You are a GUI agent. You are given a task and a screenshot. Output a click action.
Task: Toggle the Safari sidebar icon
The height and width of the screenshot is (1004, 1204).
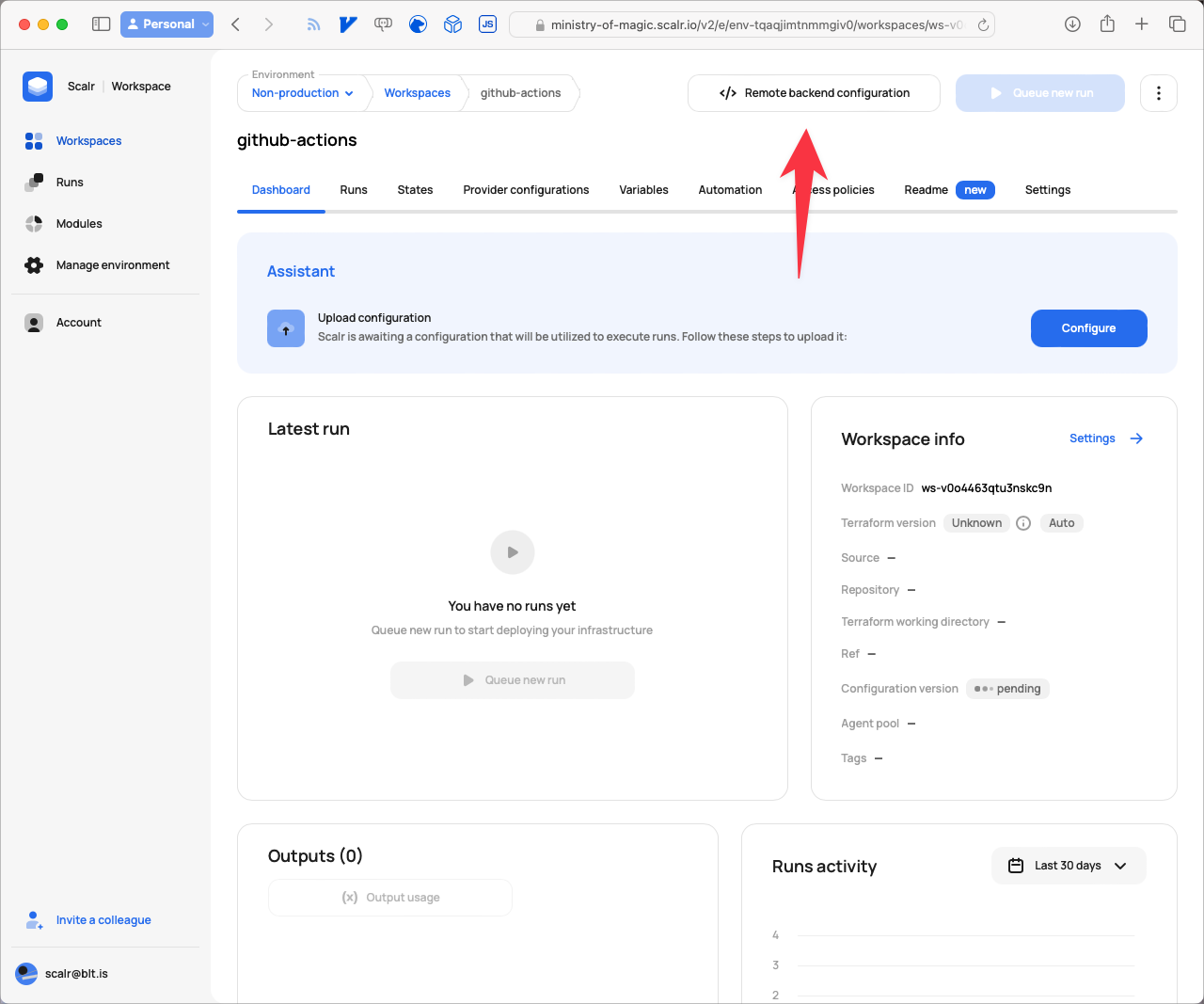(101, 24)
